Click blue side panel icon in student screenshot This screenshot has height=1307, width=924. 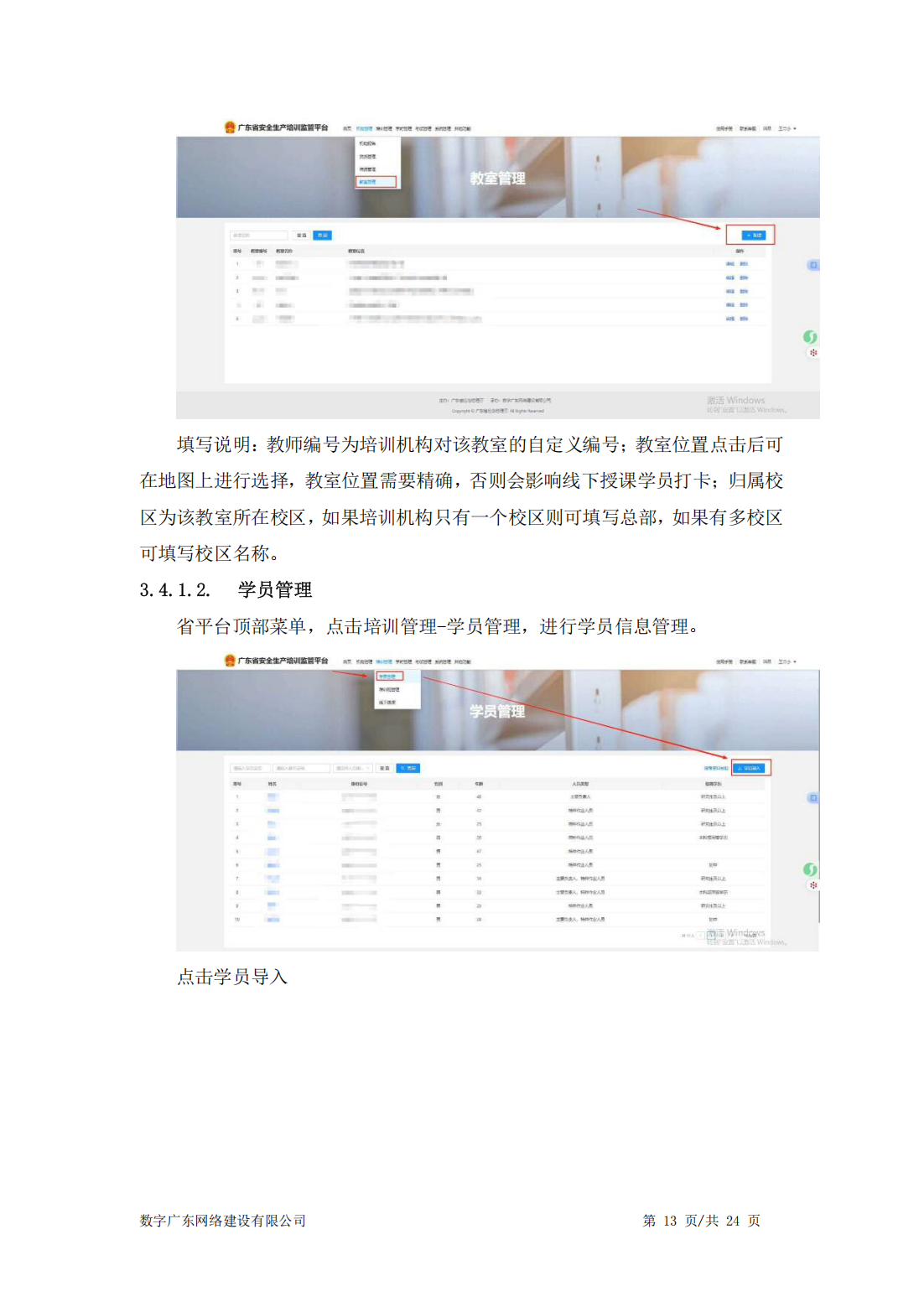(x=812, y=797)
